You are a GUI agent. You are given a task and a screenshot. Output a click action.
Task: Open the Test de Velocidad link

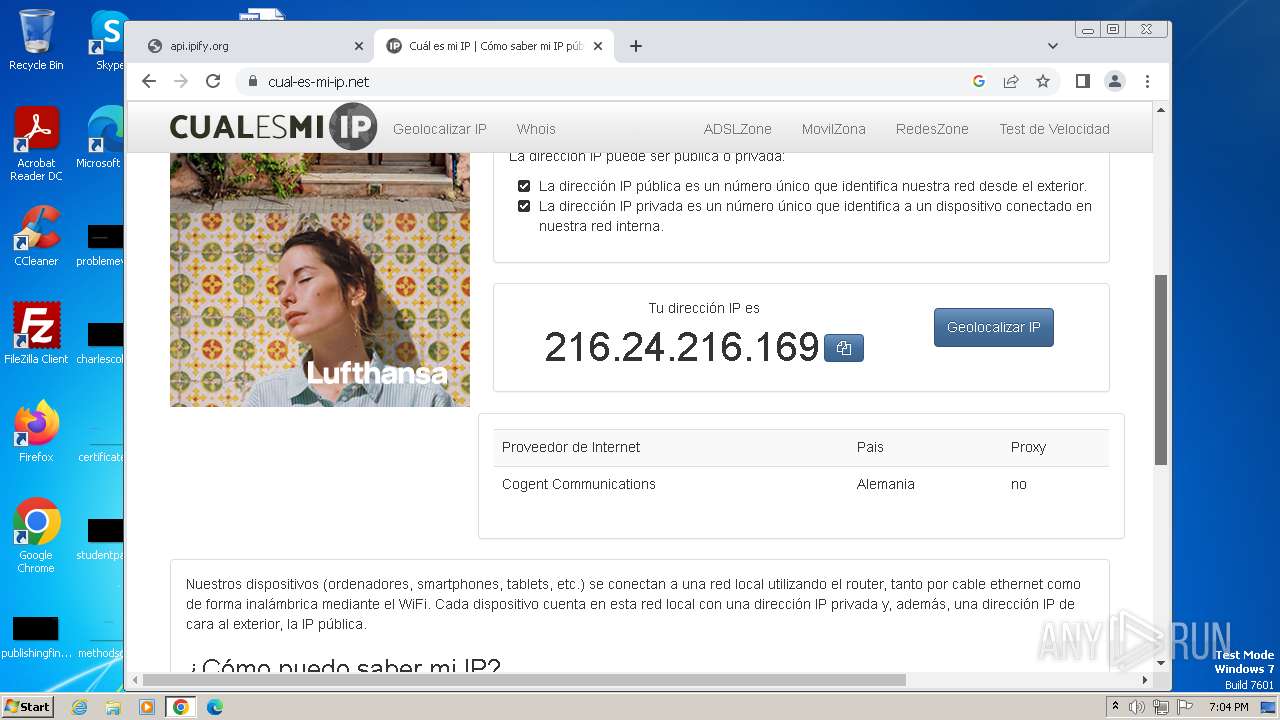click(1054, 129)
